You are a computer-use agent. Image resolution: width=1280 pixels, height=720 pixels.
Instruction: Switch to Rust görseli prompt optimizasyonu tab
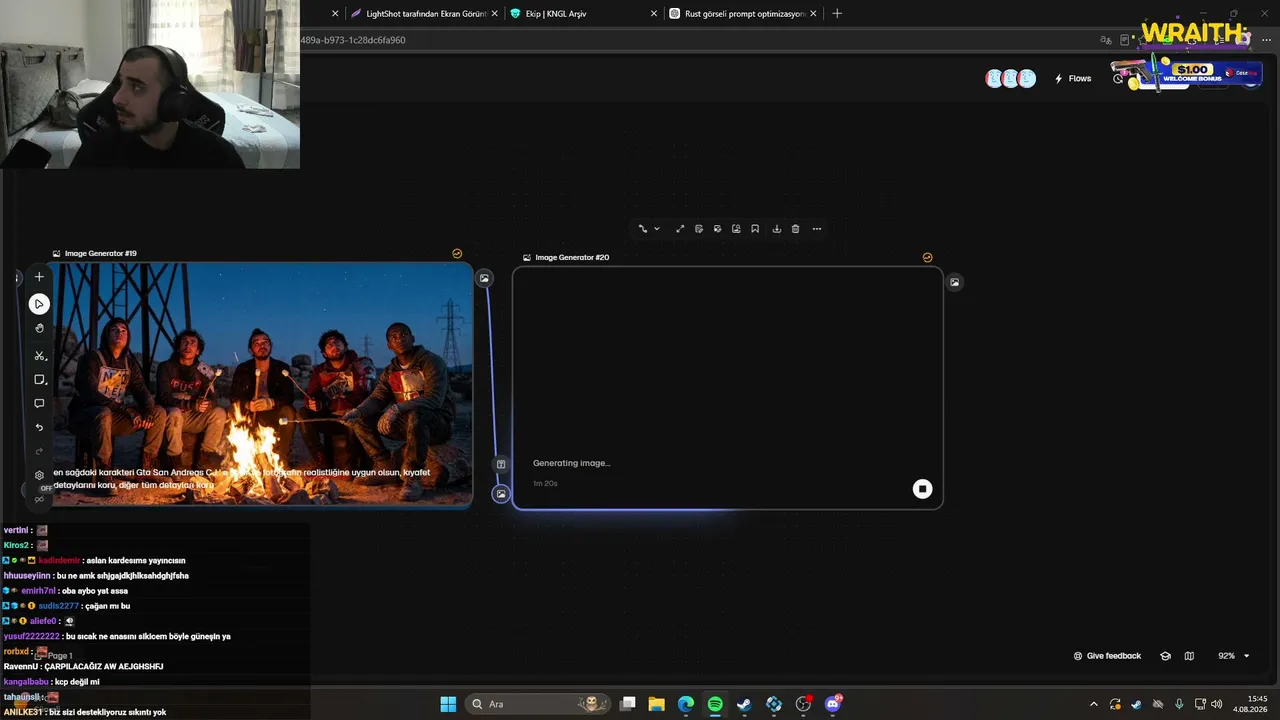coord(741,14)
